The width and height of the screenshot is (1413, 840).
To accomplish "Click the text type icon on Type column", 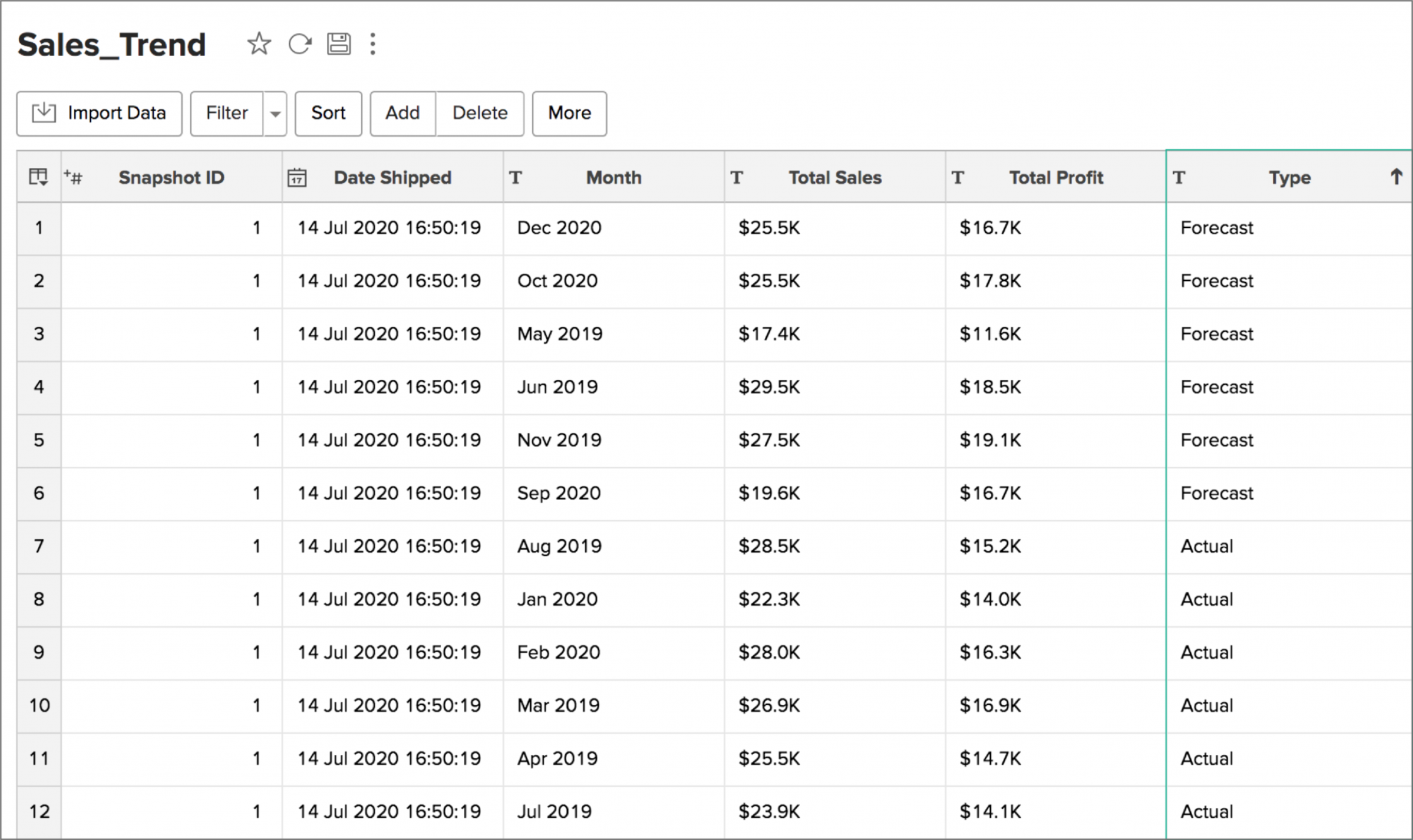I will click(x=1180, y=177).
